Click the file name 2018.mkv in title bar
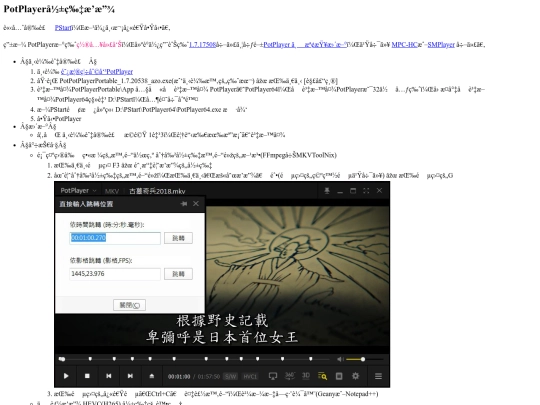 click(157, 191)
